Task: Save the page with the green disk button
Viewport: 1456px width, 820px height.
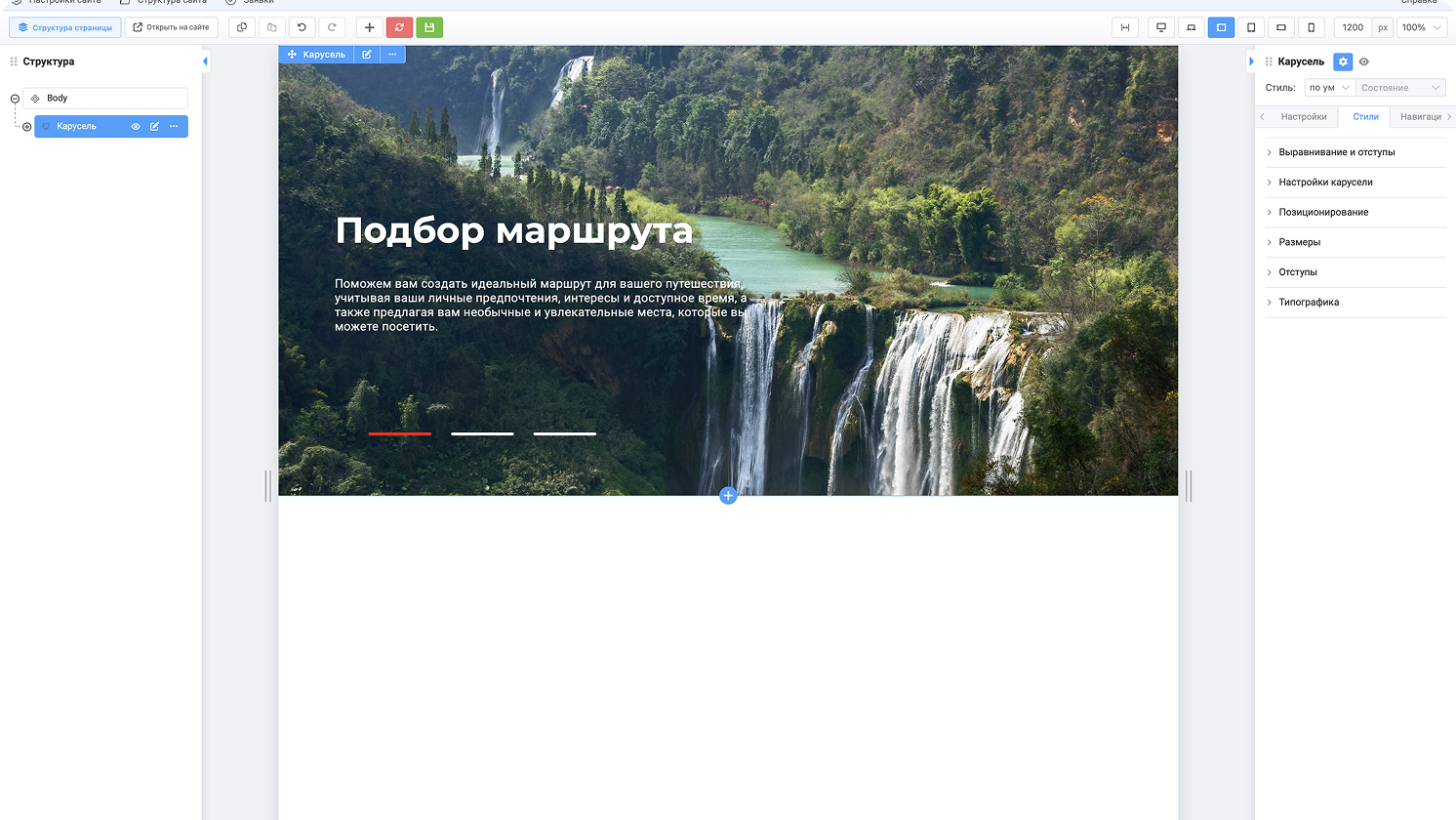Action: pos(429,27)
